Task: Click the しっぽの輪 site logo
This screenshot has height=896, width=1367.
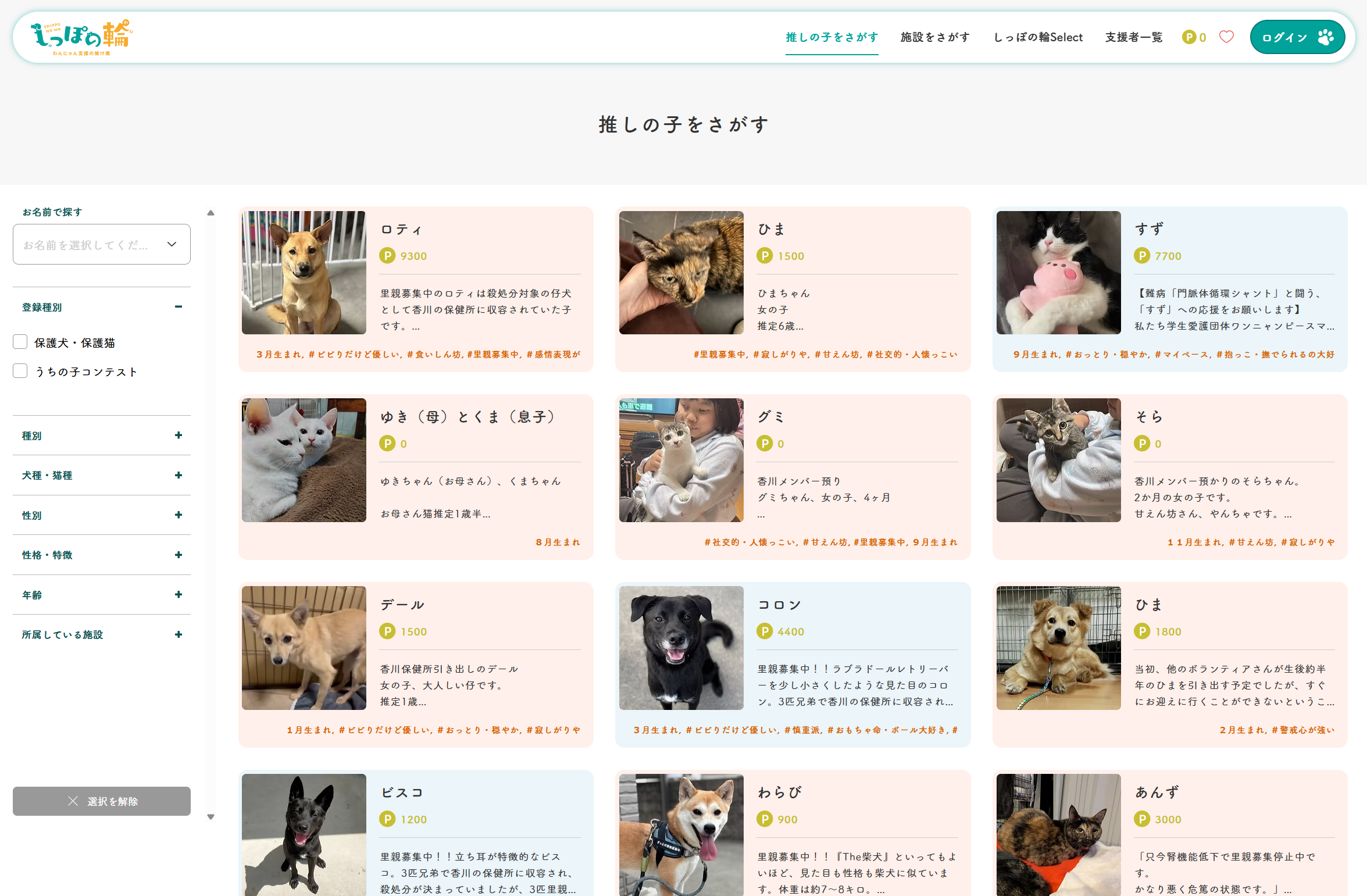Action: [81, 37]
